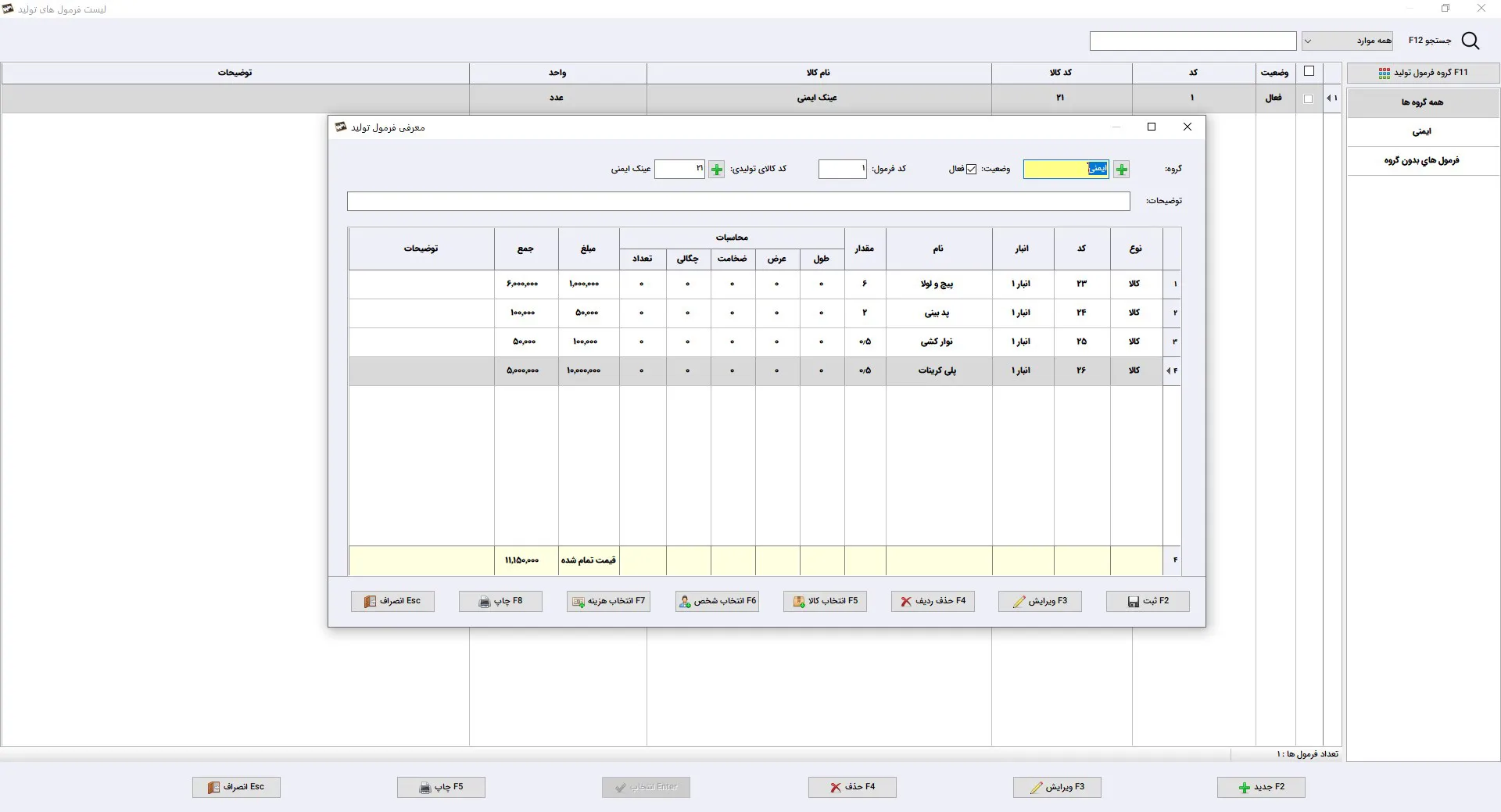Screen dimensions: 1501x812
Task: Click the total value ۱۱,۱۵۰,۰۰۰ cell
Action: tap(526, 560)
